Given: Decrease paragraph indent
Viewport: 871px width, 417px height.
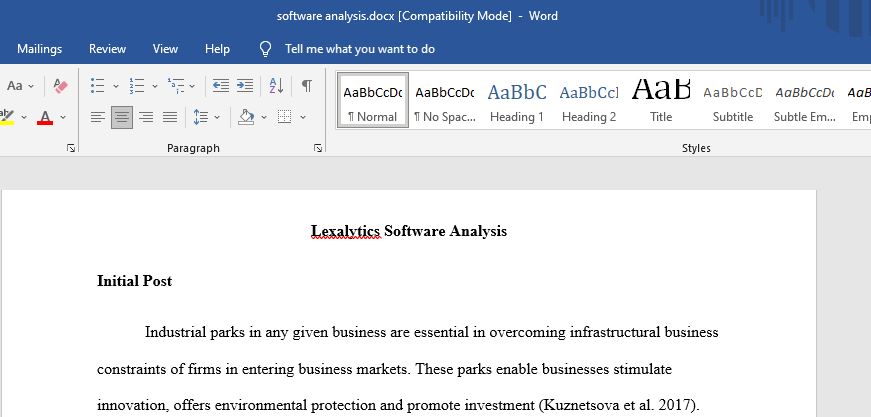Looking at the screenshot, I should [x=221, y=86].
